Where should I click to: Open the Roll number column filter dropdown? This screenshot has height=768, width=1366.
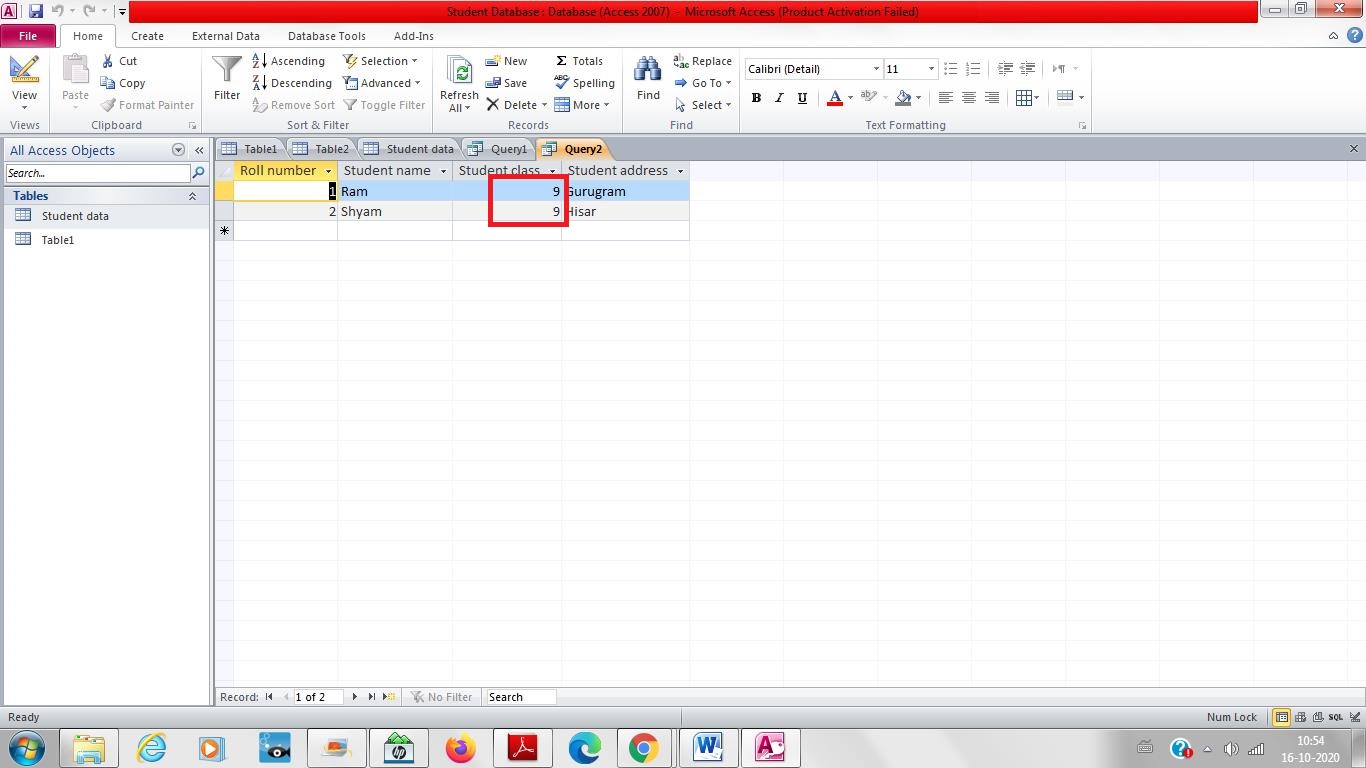(328, 171)
